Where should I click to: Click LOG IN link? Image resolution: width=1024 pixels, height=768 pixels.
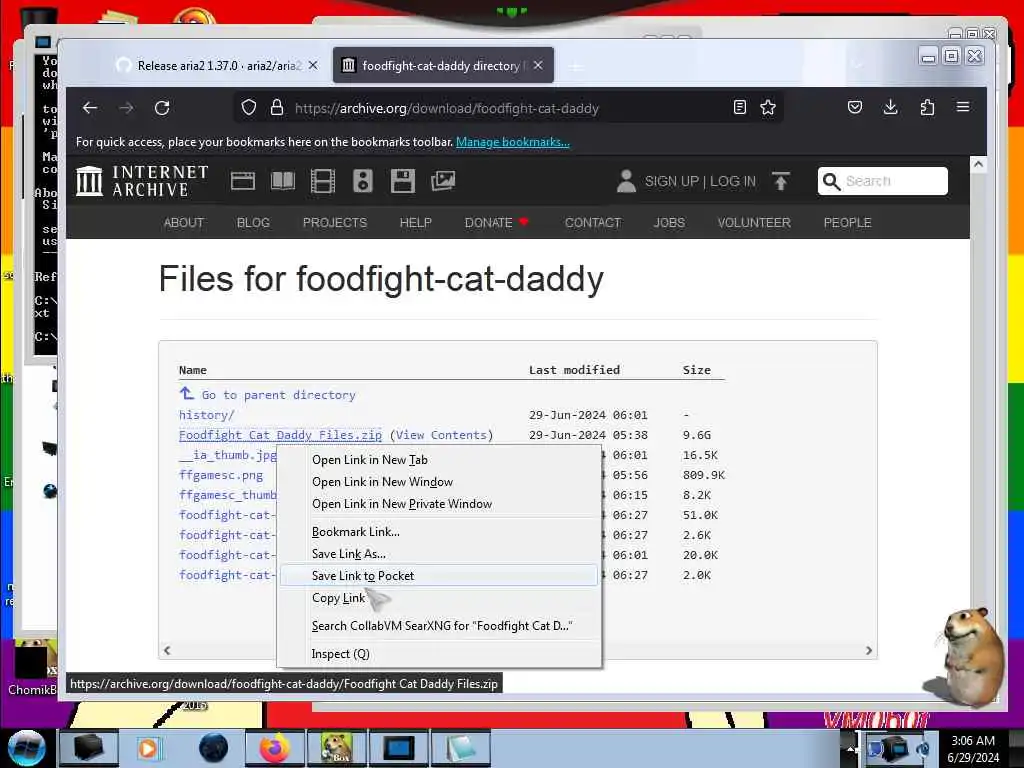tap(733, 181)
